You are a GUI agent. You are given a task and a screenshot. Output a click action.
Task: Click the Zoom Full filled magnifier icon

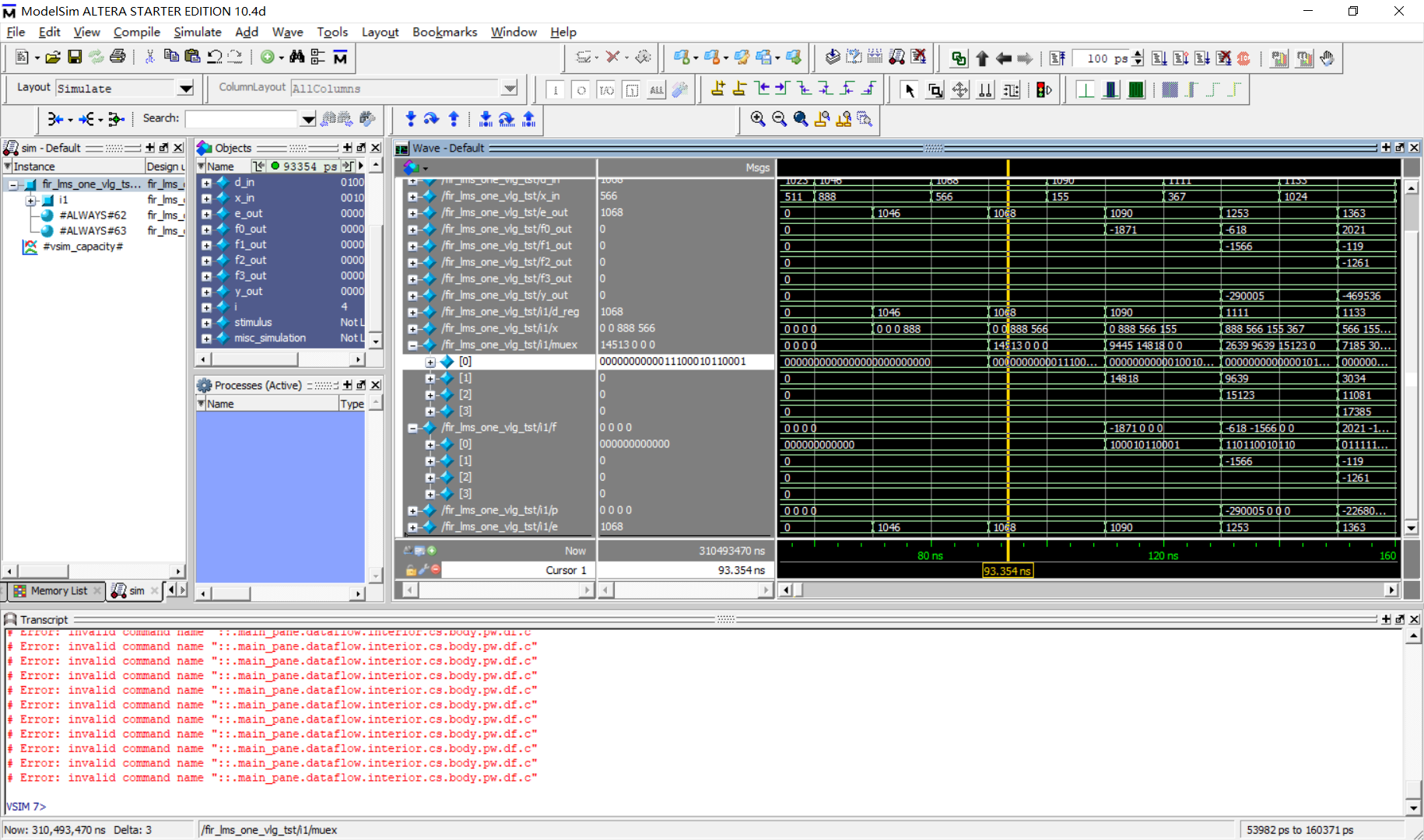point(800,119)
